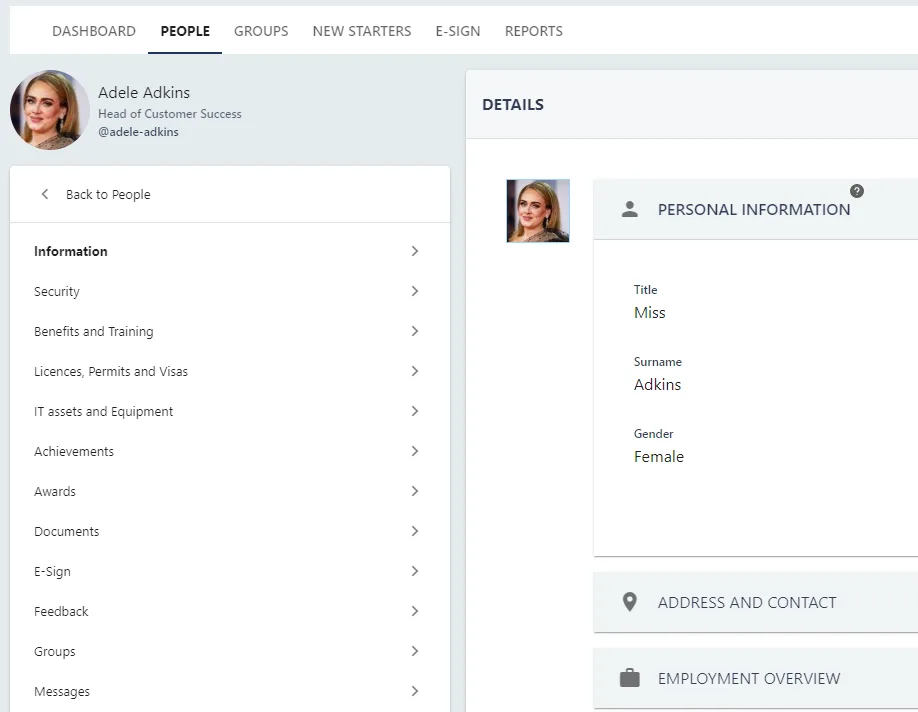Open the E-Sign tab in top navigation
This screenshot has height=712, width=918.
click(x=458, y=31)
